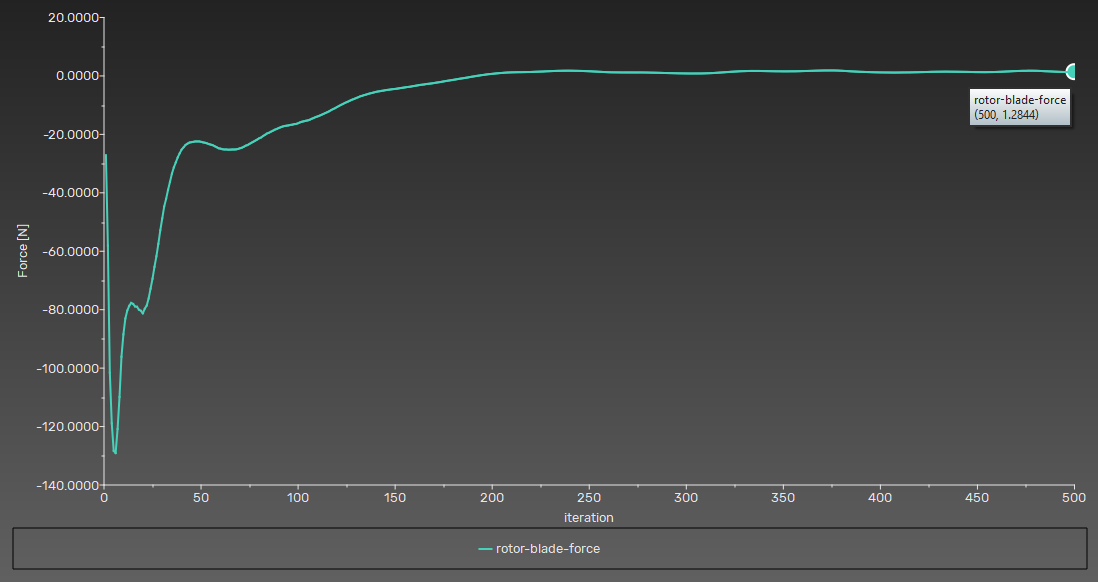1098x582 pixels.
Task: Click the highlighted data point at iteration 500
Action: 1072,72
